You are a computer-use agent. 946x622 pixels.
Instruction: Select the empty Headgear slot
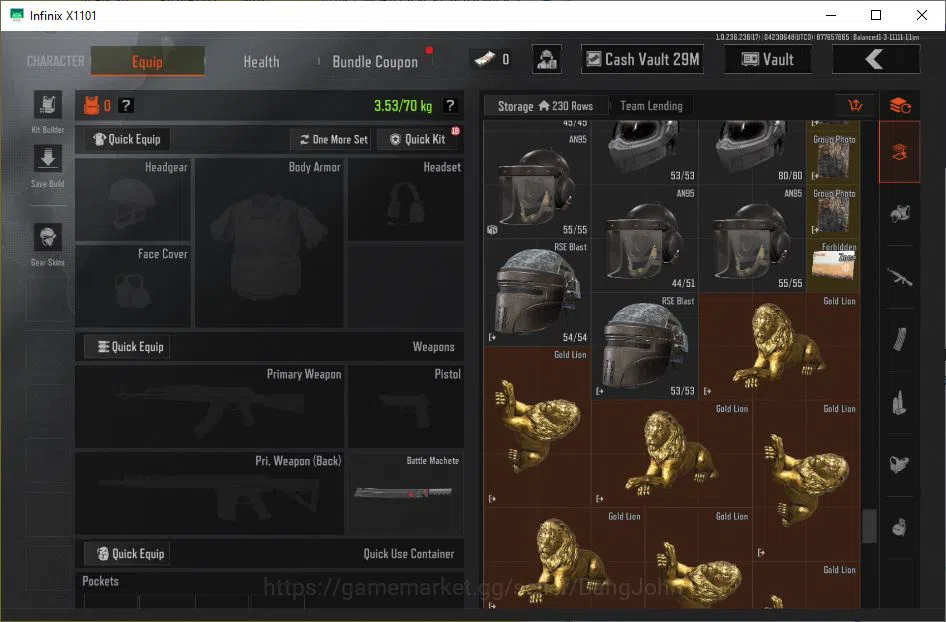(x=133, y=200)
